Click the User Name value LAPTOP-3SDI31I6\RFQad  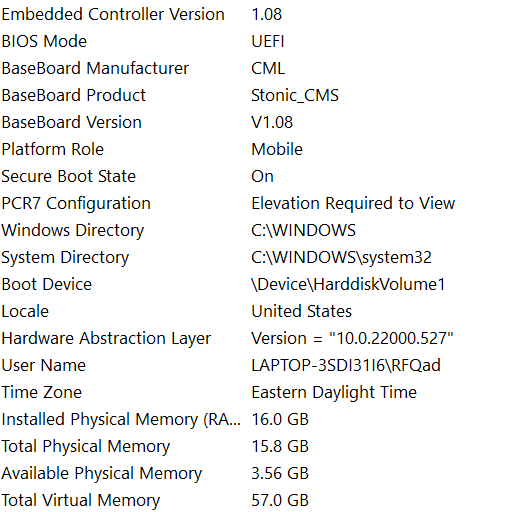point(346,365)
